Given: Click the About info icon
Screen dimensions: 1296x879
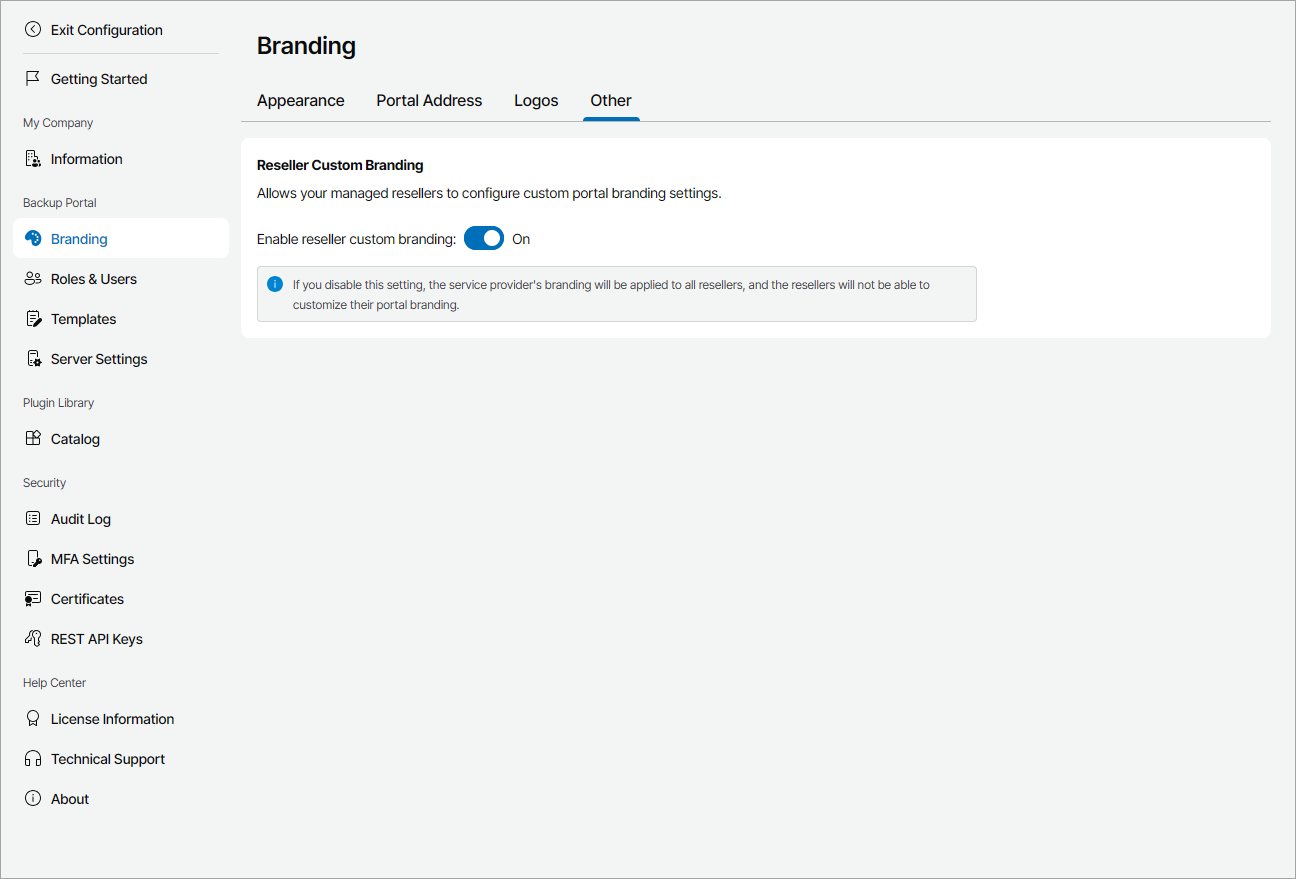Looking at the screenshot, I should pyautogui.click(x=33, y=798).
